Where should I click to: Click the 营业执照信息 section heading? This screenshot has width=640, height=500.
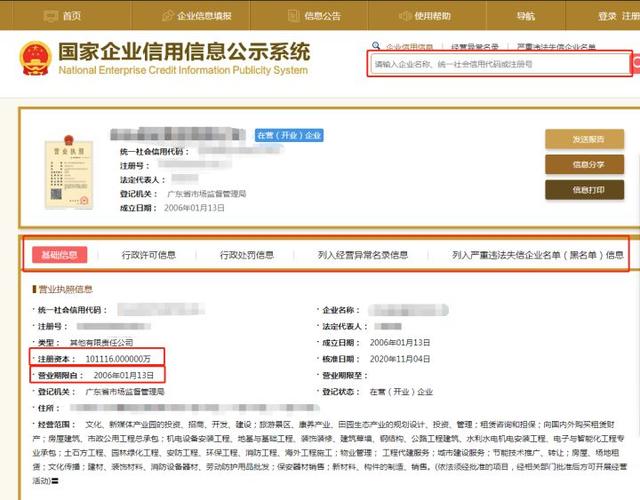65,289
